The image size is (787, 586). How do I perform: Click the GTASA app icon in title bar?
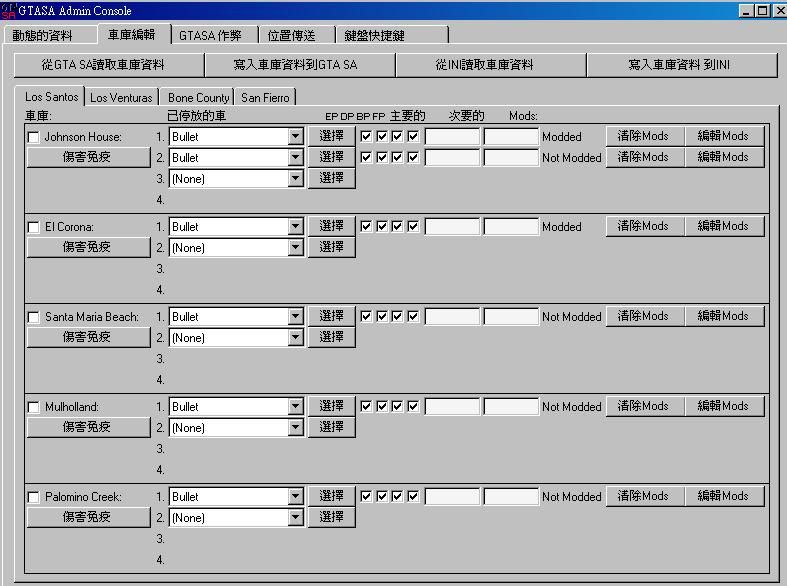(9, 10)
